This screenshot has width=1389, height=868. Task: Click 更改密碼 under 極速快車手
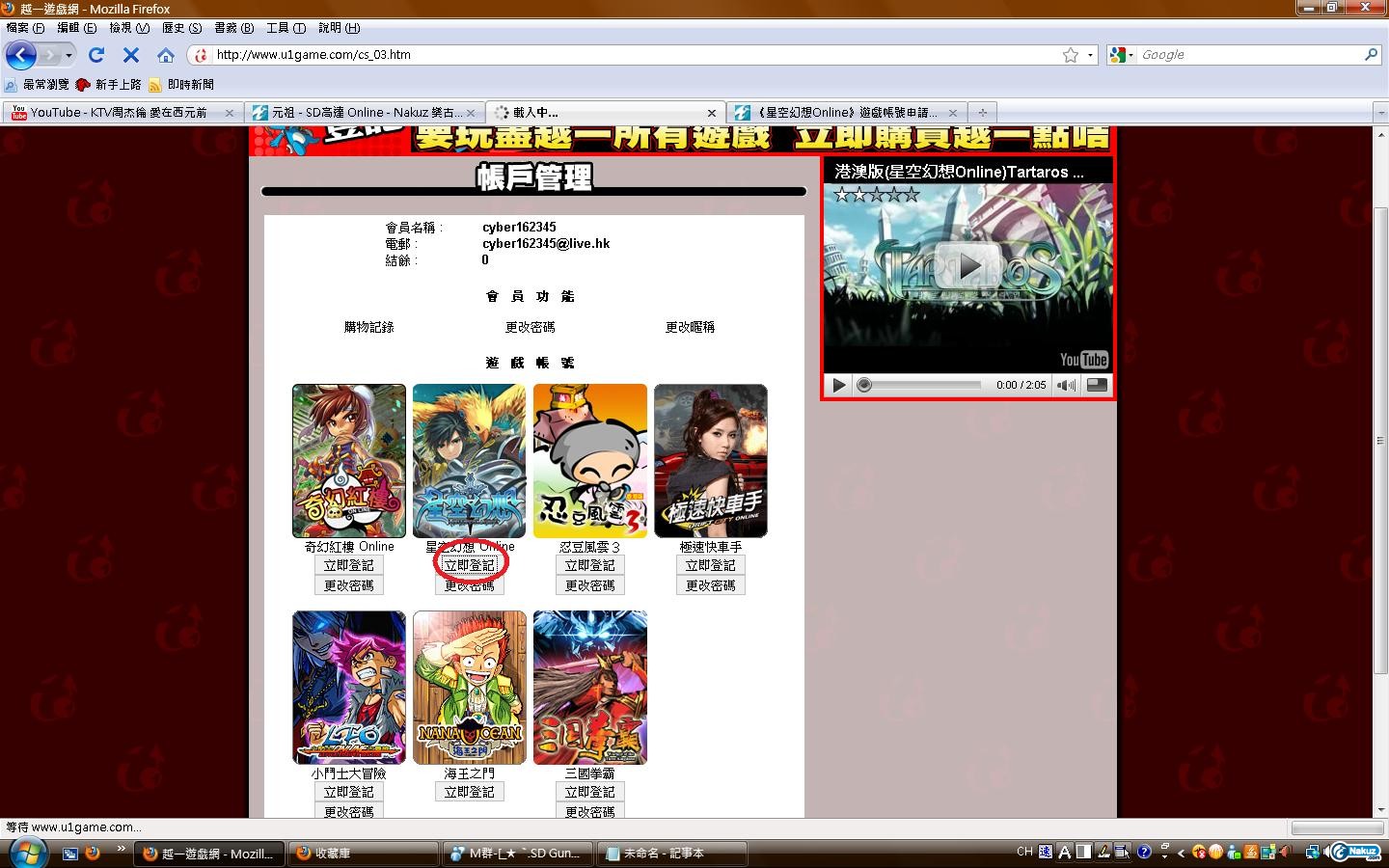(x=711, y=585)
